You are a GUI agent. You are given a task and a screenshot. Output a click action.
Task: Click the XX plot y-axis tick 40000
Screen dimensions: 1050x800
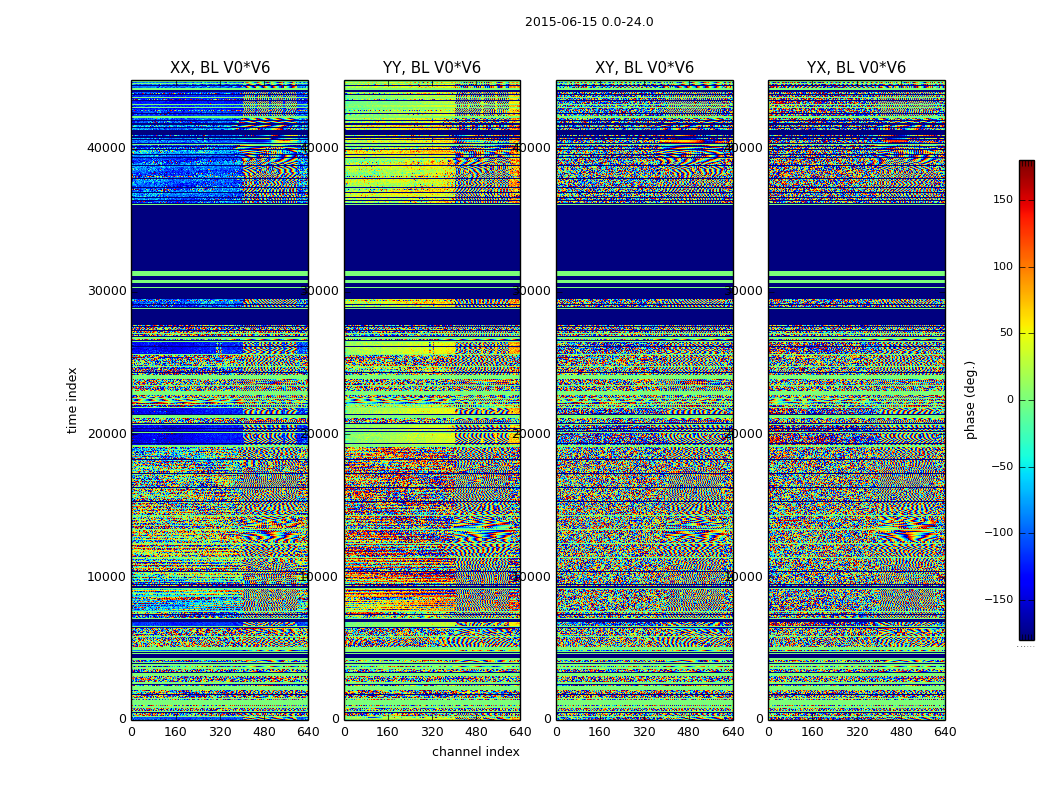click(106, 148)
